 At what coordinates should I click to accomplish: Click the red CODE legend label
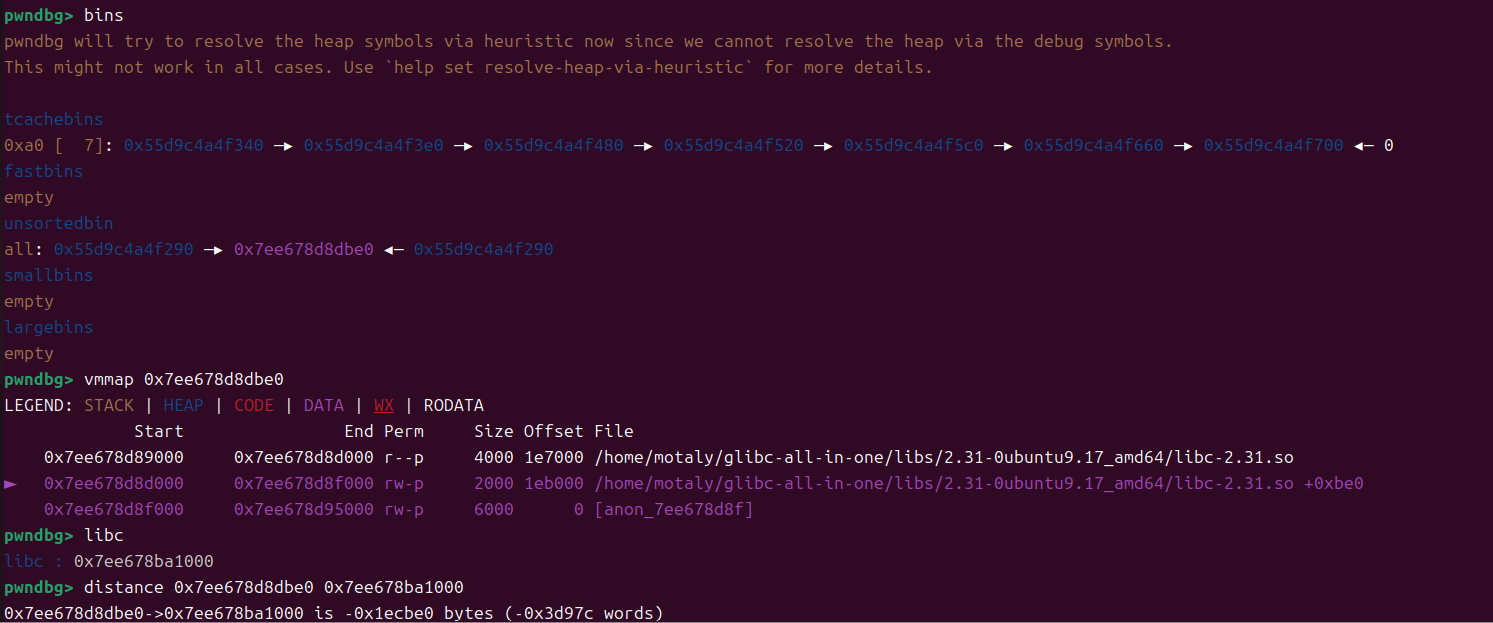(x=254, y=406)
